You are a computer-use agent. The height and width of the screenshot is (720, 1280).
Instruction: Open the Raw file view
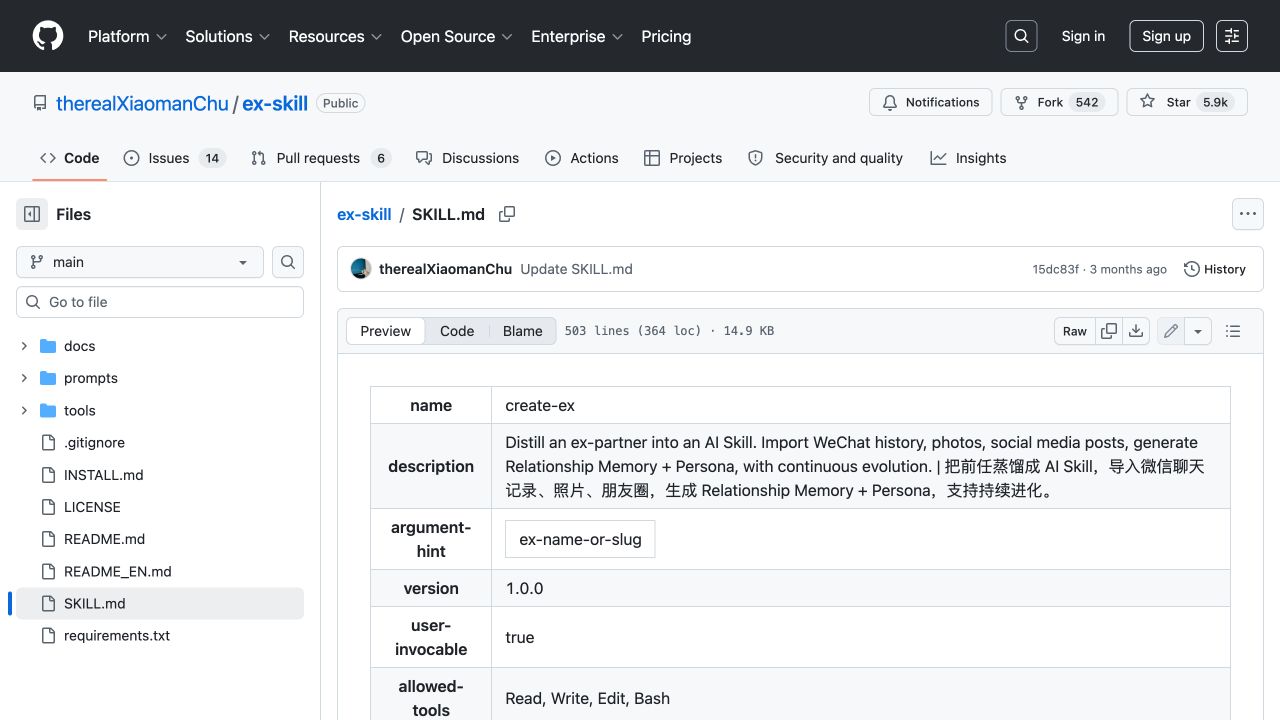pos(1075,331)
